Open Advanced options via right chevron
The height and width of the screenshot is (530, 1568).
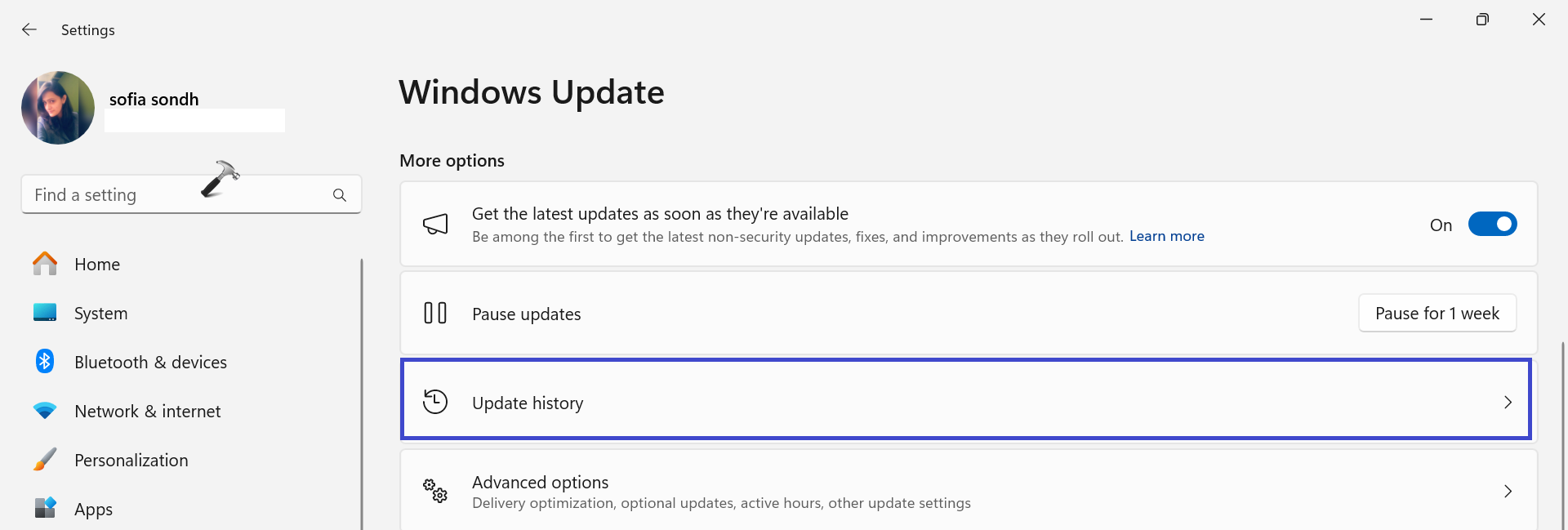(1508, 491)
